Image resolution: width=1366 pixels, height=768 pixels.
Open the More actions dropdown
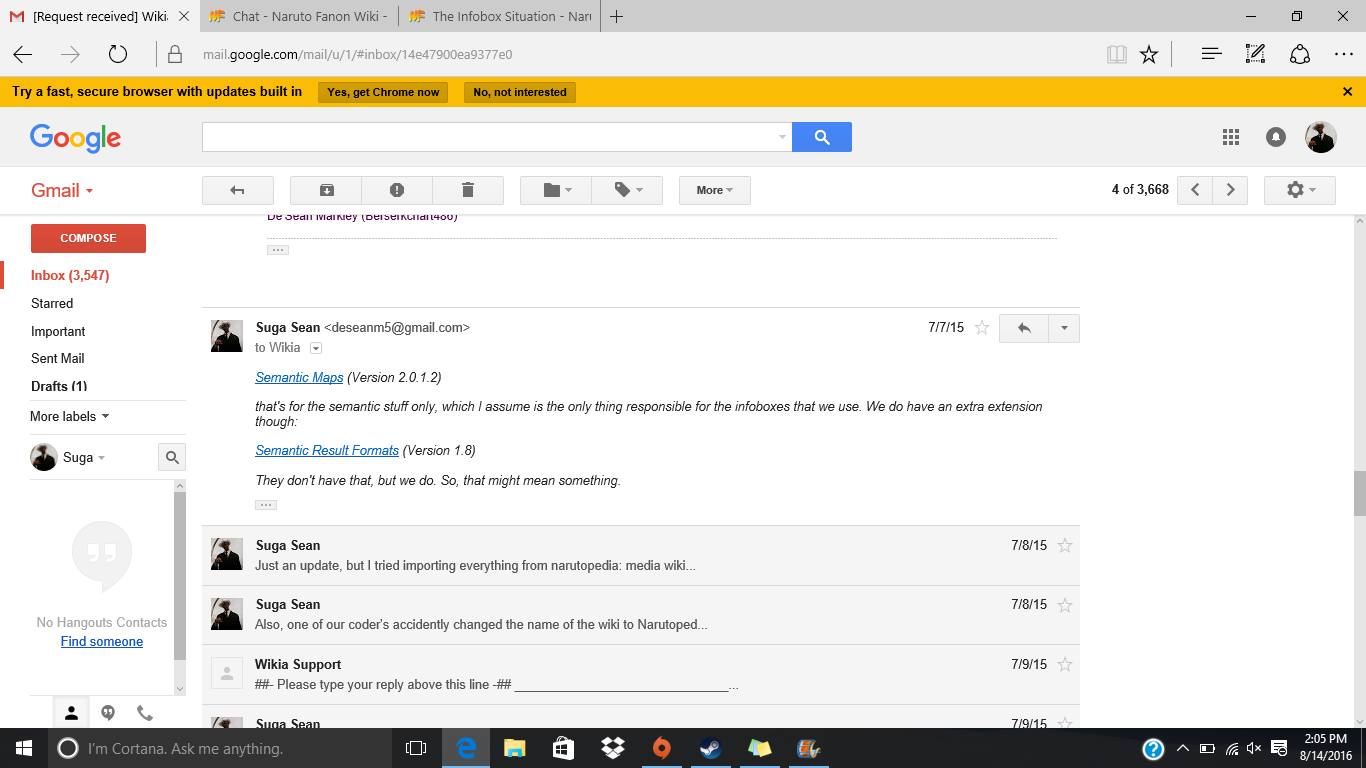click(715, 190)
